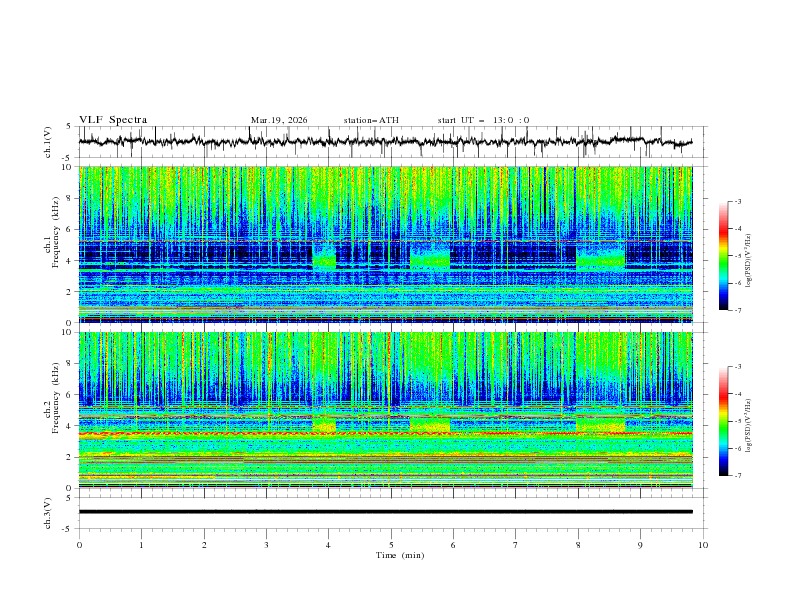Click the ch.2 "Frequency (kHz)" axis label
Viewport: 792px width, 612px height.
coord(56,398)
